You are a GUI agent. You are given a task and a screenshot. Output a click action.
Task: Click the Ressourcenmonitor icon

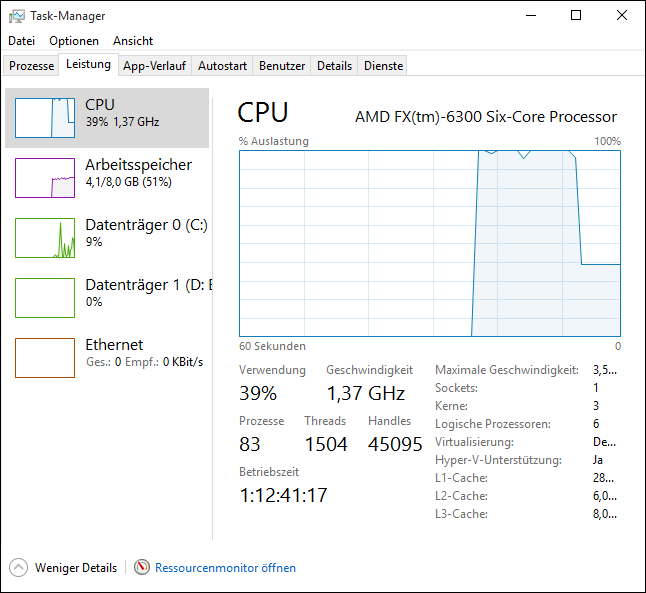(142, 568)
